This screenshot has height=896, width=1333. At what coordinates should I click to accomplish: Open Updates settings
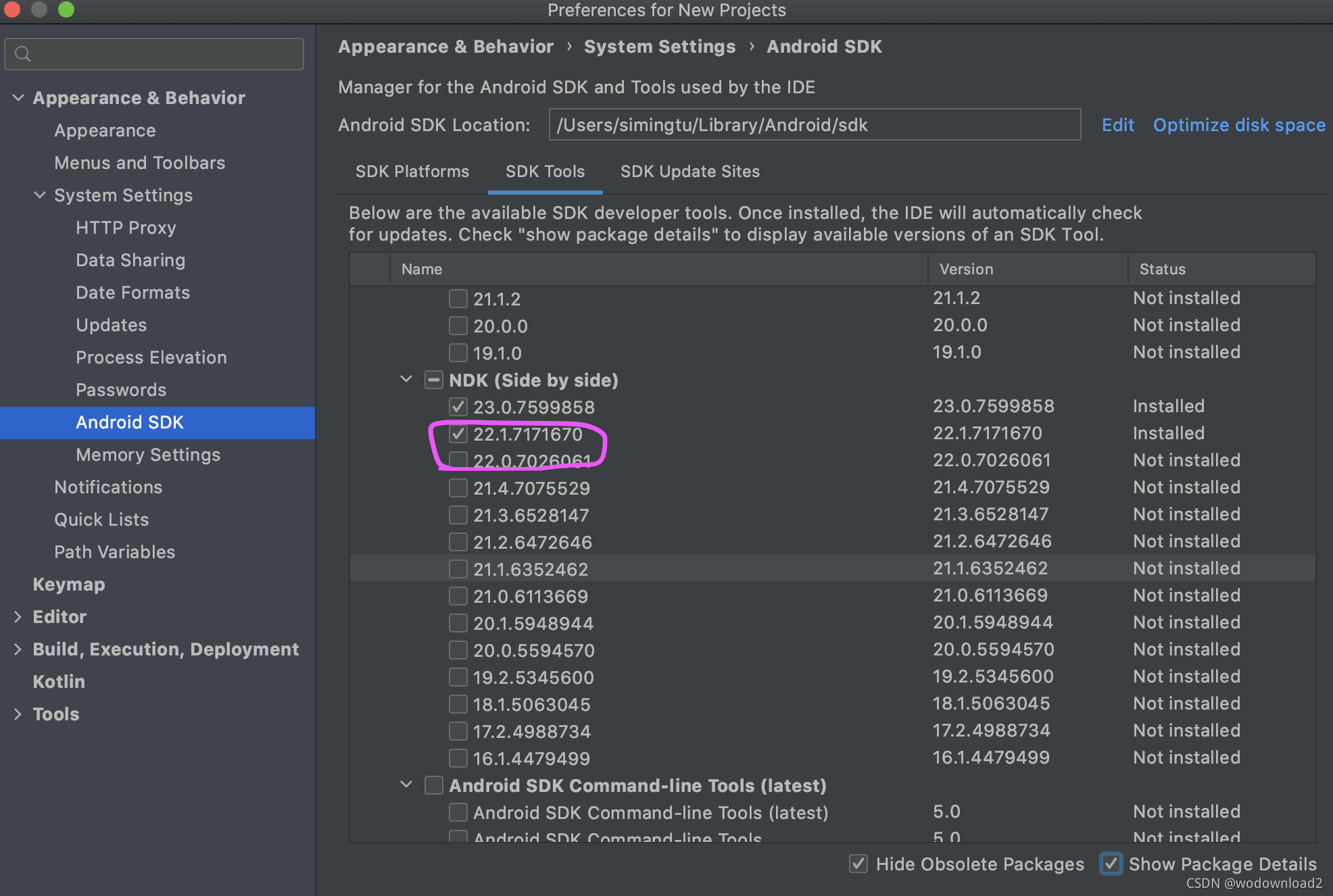point(111,325)
